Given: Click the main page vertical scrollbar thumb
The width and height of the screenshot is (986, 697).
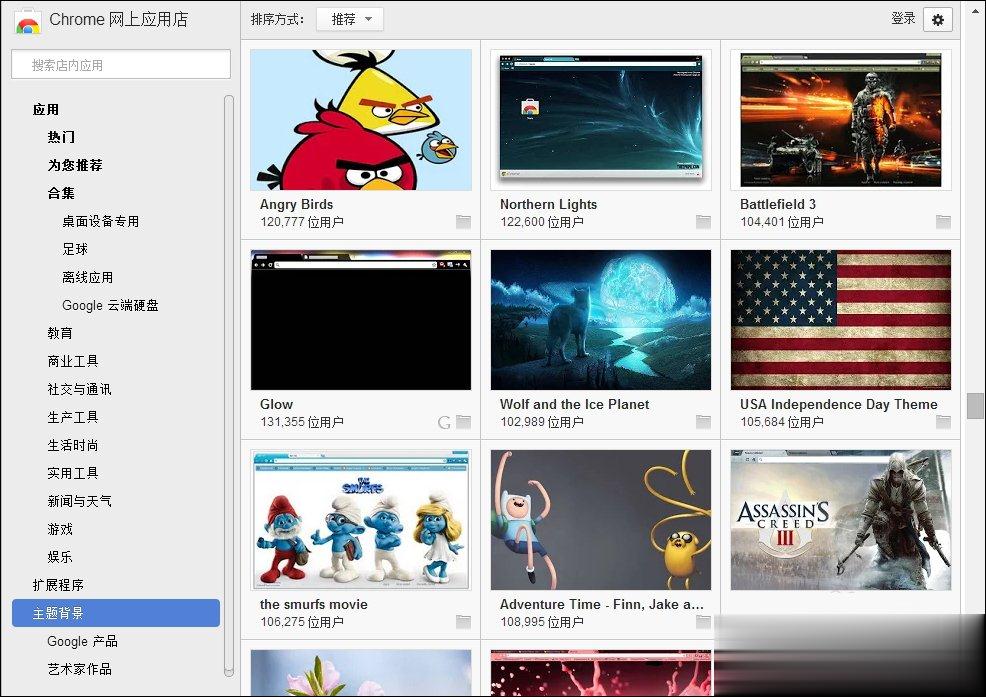Looking at the screenshot, I should (975, 406).
